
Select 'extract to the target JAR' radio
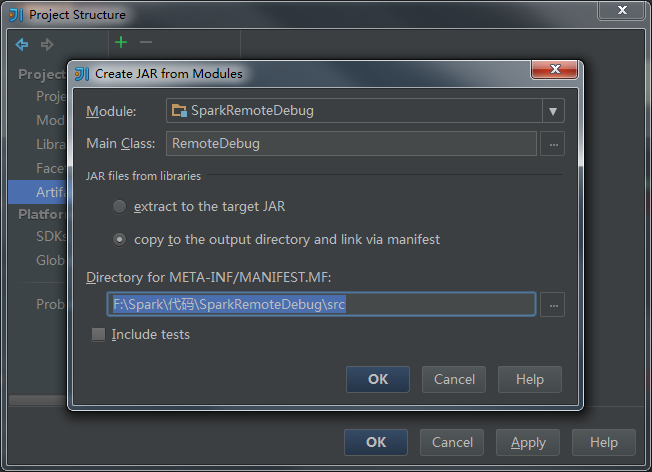tap(119, 207)
